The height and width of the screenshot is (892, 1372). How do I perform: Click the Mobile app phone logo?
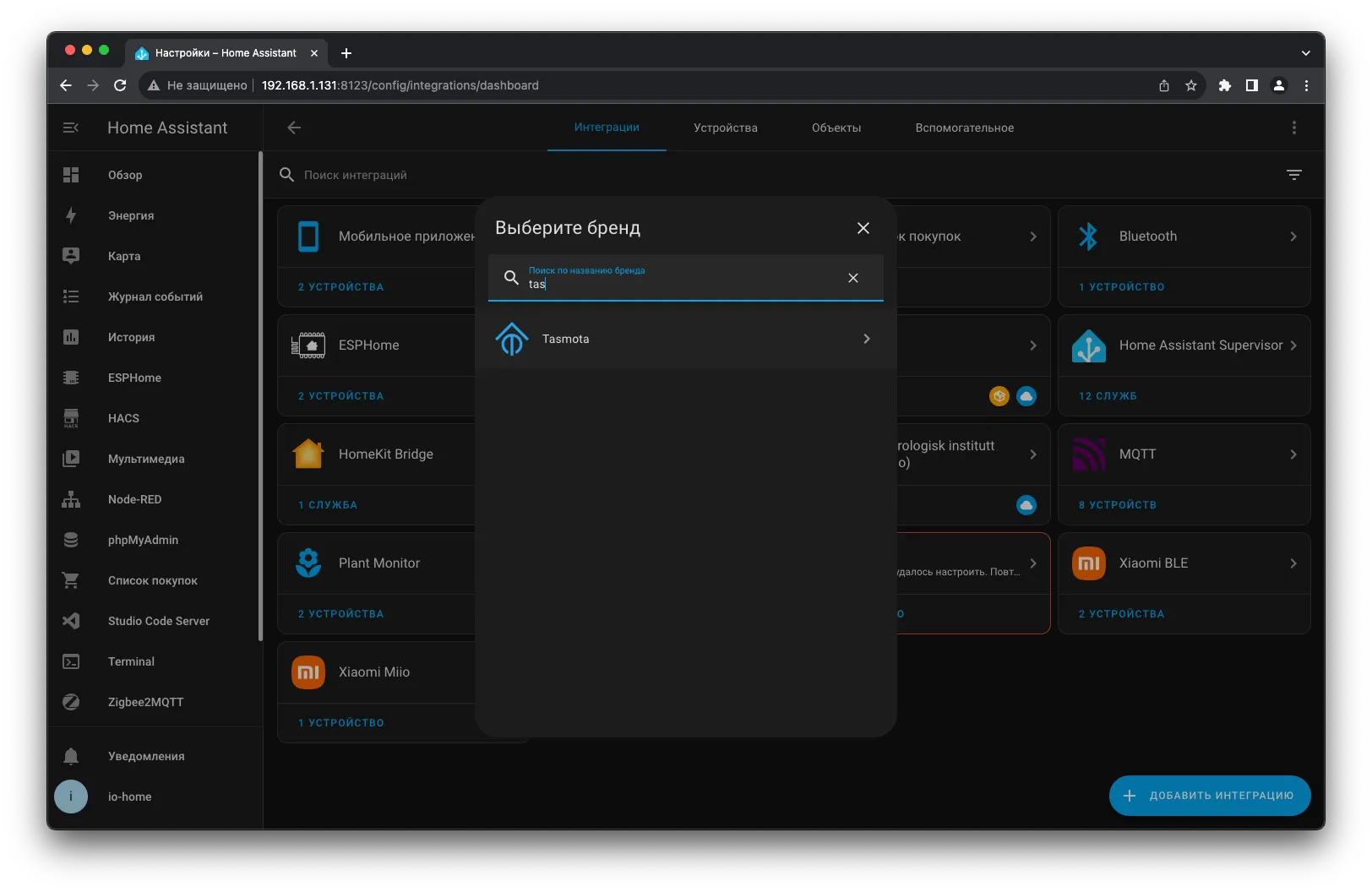(x=308, y=237)
